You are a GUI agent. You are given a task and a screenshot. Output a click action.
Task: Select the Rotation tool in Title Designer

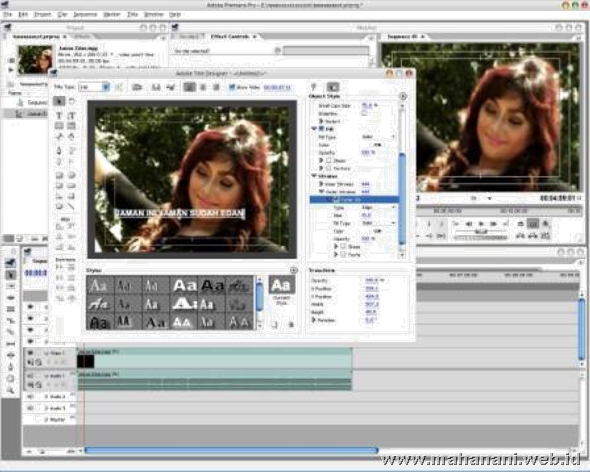tap(71, 101)
